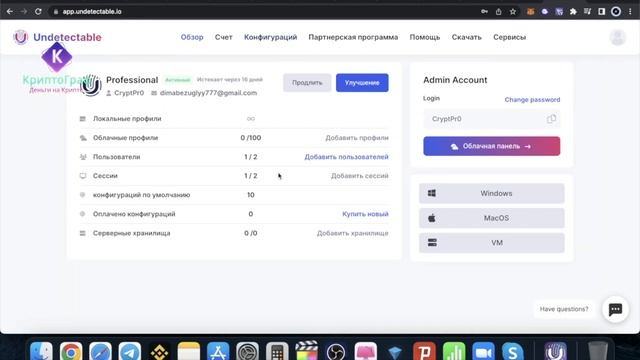The height and width of the screenshot is (360, 640).
Task: Open Calculator from the dock
Action: point(277,351)
